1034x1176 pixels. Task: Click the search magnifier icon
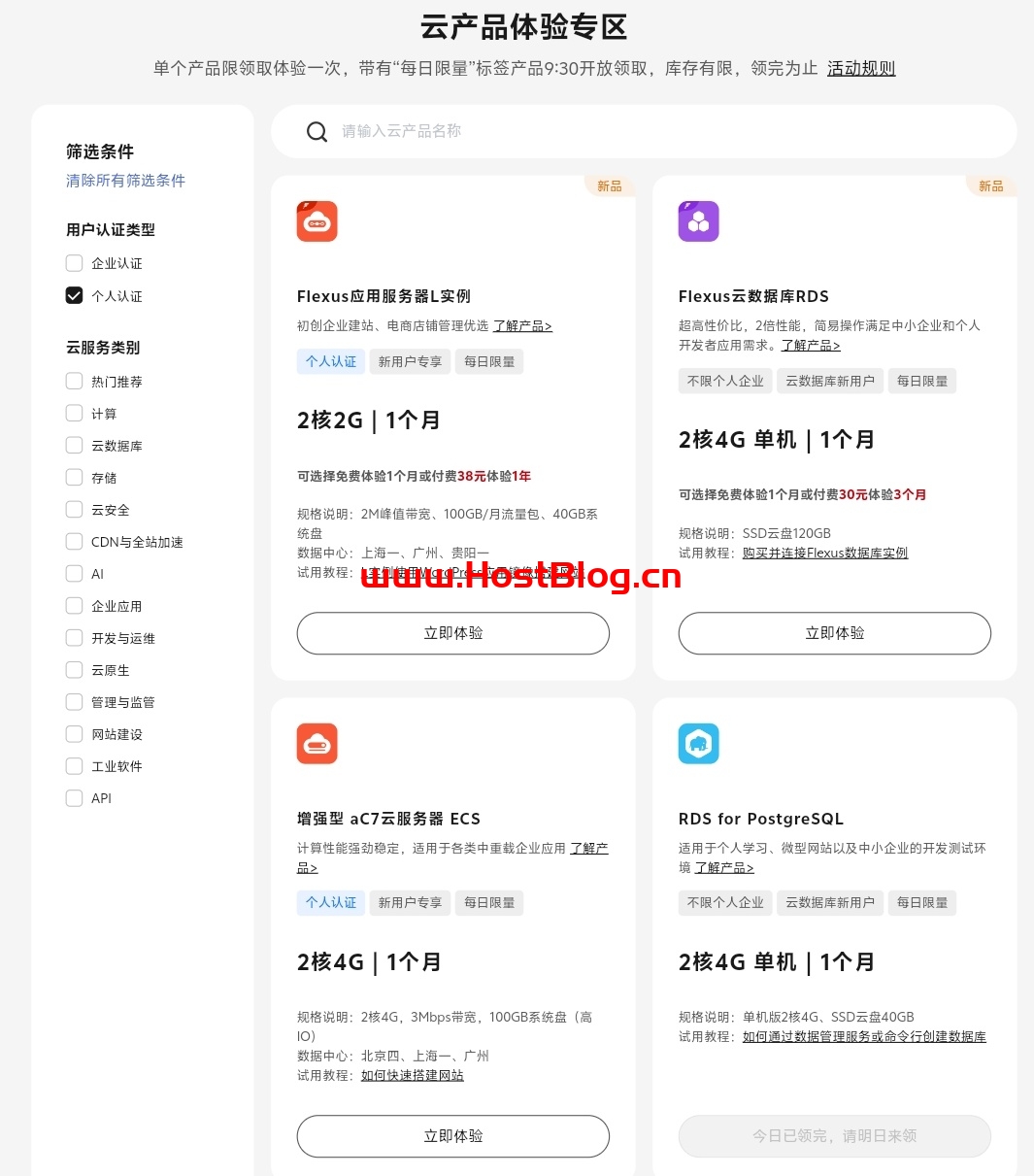317,132
